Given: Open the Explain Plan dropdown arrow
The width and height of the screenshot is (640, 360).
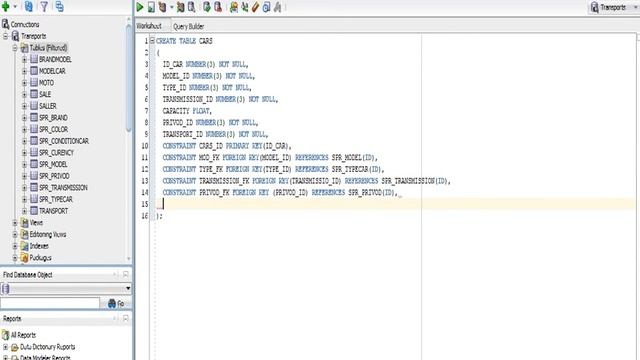Looking at the screenshot, I should click(171, 7).
